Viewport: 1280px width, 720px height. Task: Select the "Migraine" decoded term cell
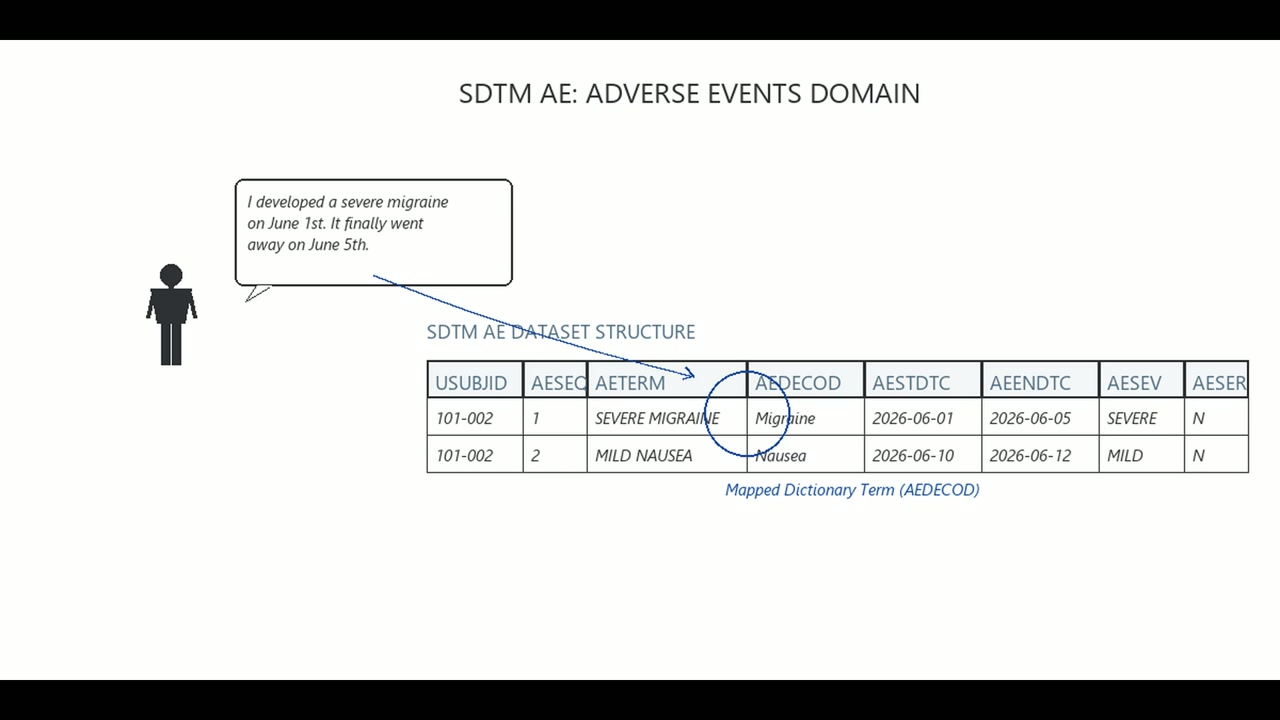pos(806,418)
